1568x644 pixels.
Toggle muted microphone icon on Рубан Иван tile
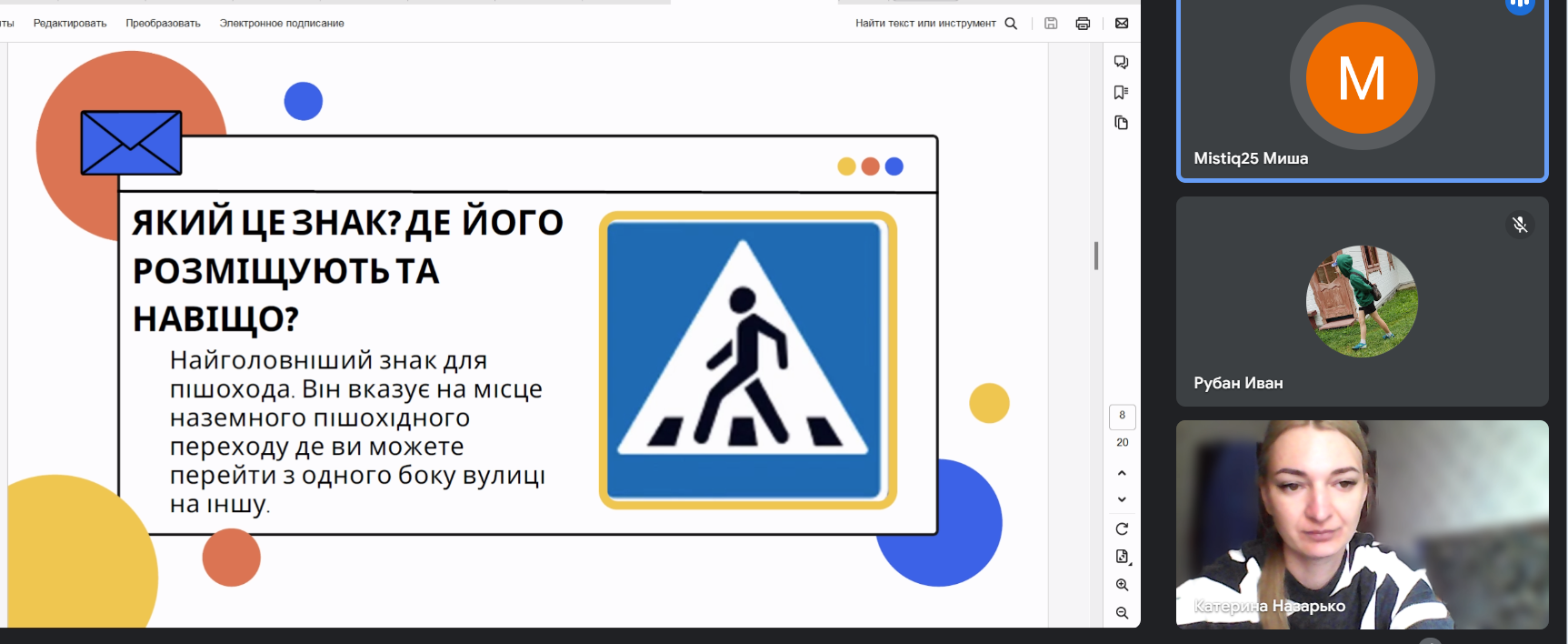[1519, 225]
